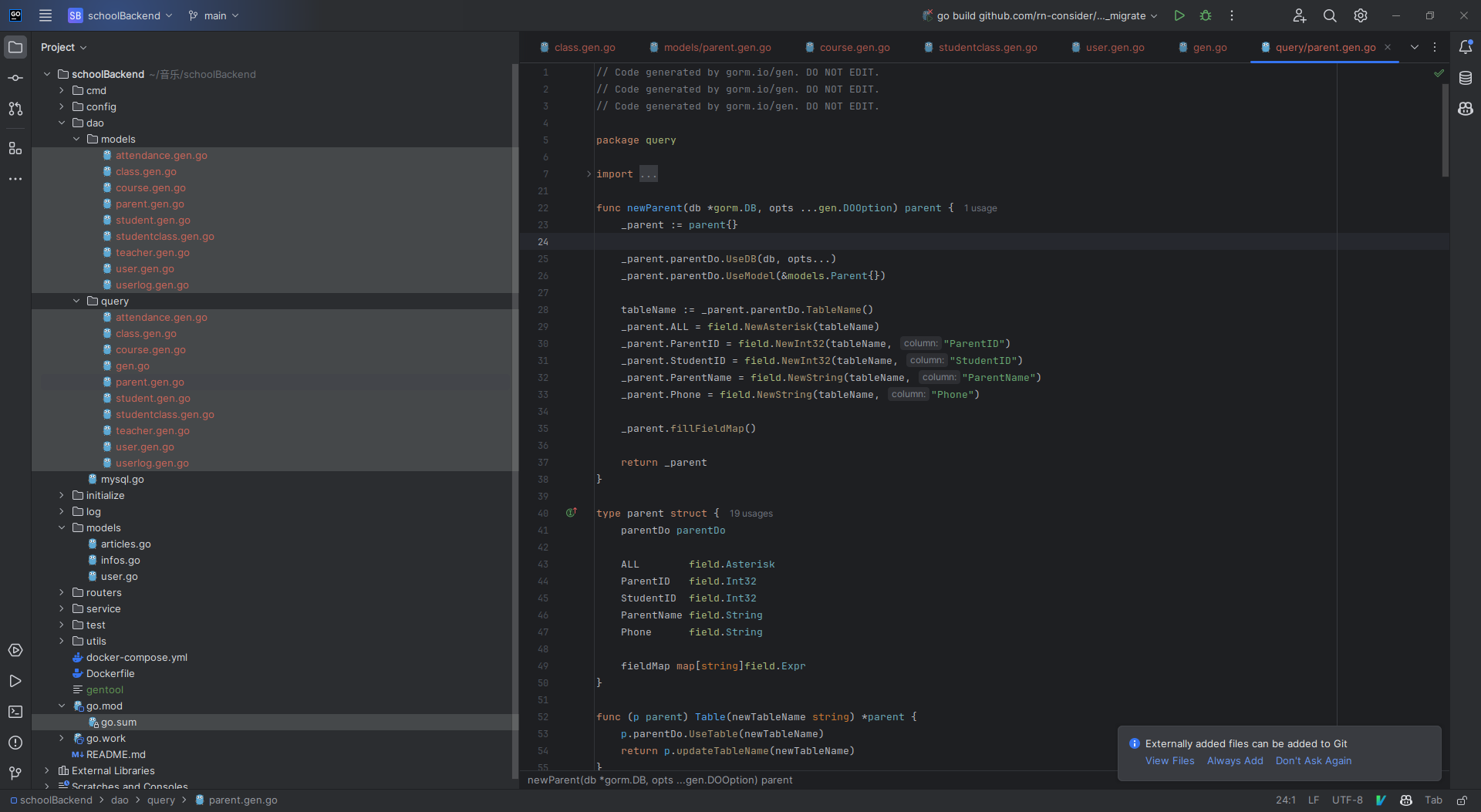
Task: Click the Tab indent indicator
Action: [1433, 800]
